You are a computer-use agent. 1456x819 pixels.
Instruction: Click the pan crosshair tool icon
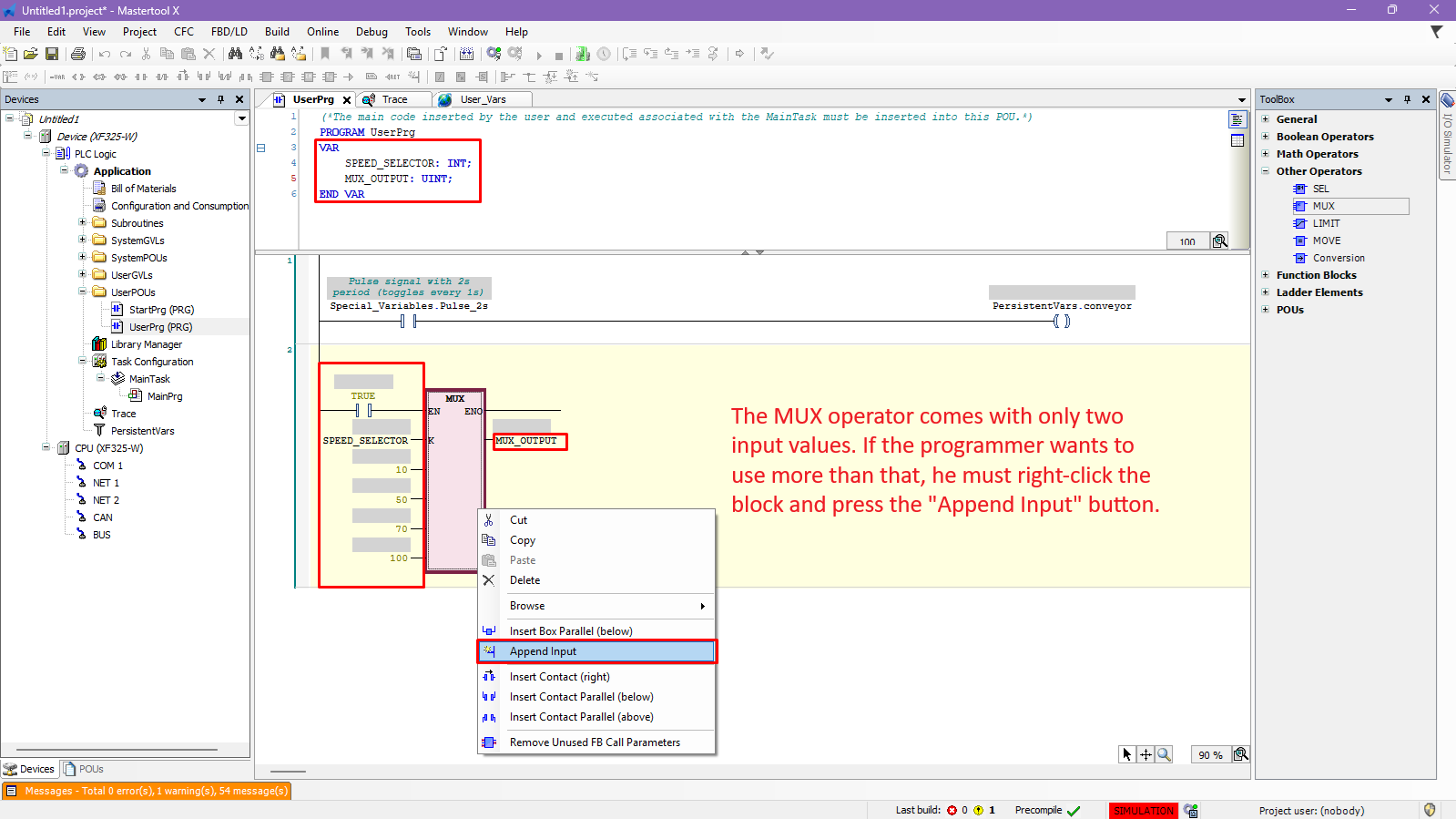pos(1145,754)
